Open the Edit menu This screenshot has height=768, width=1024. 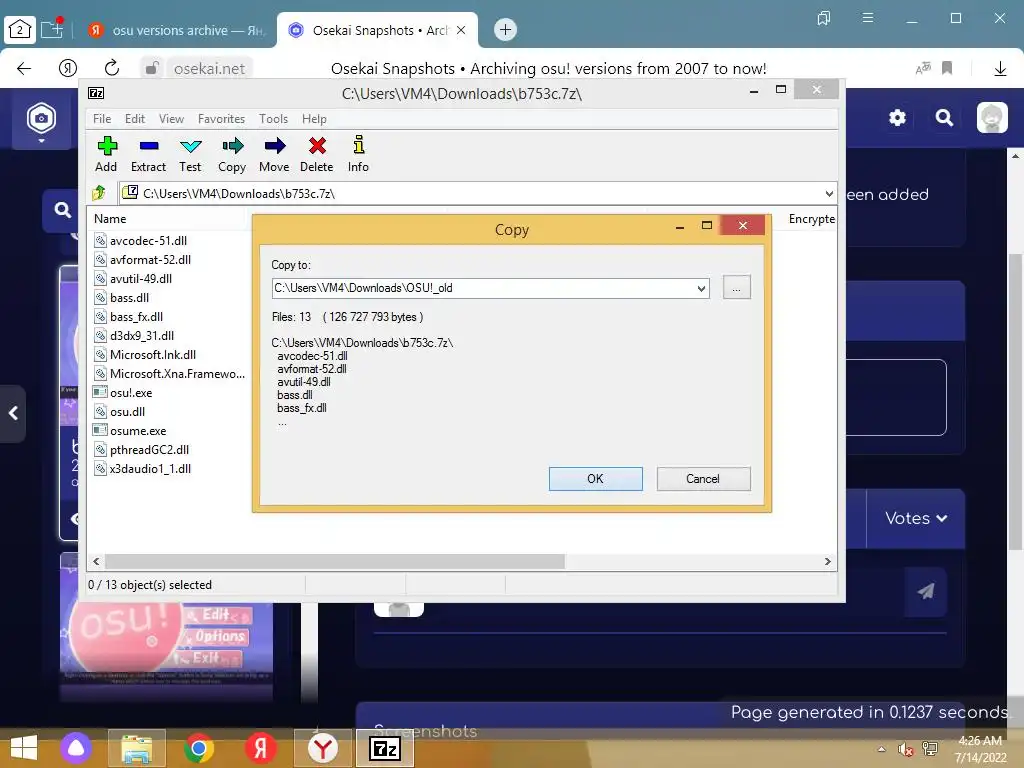[135, 119]
